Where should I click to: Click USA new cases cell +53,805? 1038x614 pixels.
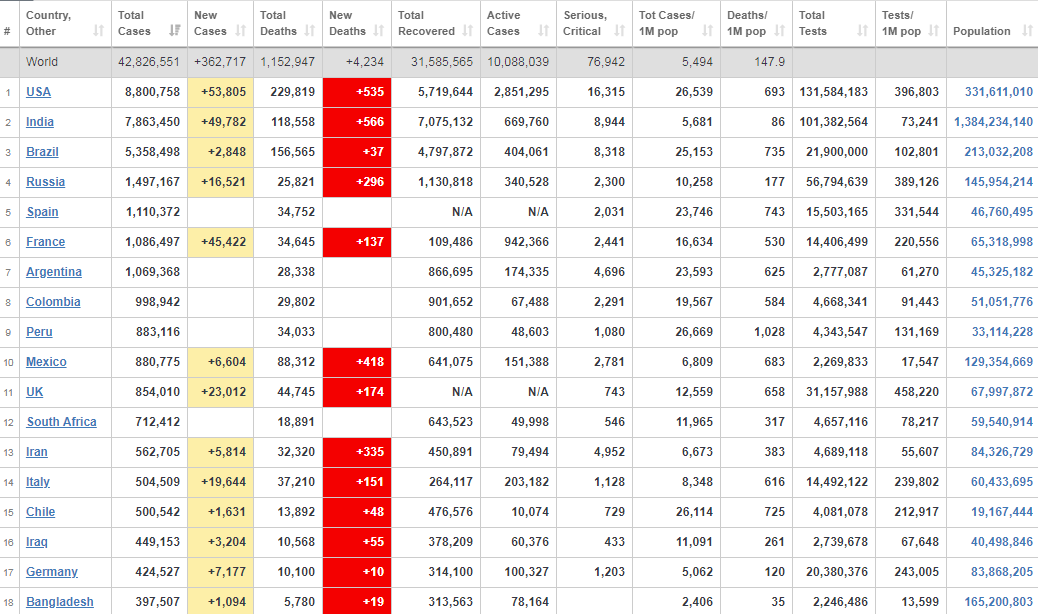[x=221, y=92]
